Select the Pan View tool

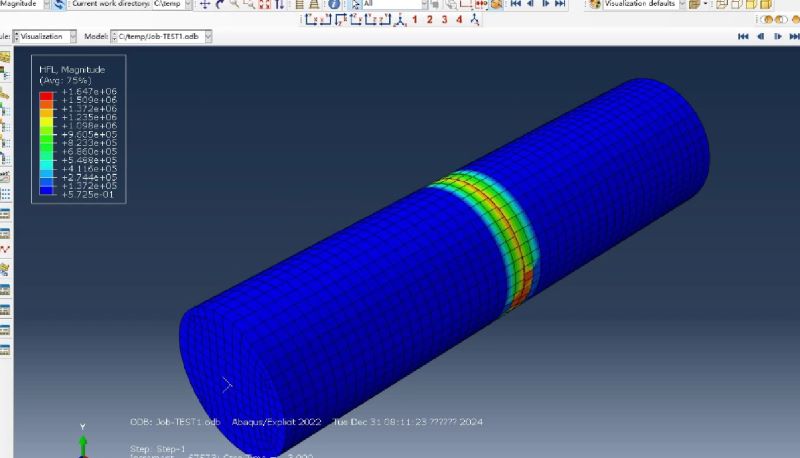(x=205, y=4)
